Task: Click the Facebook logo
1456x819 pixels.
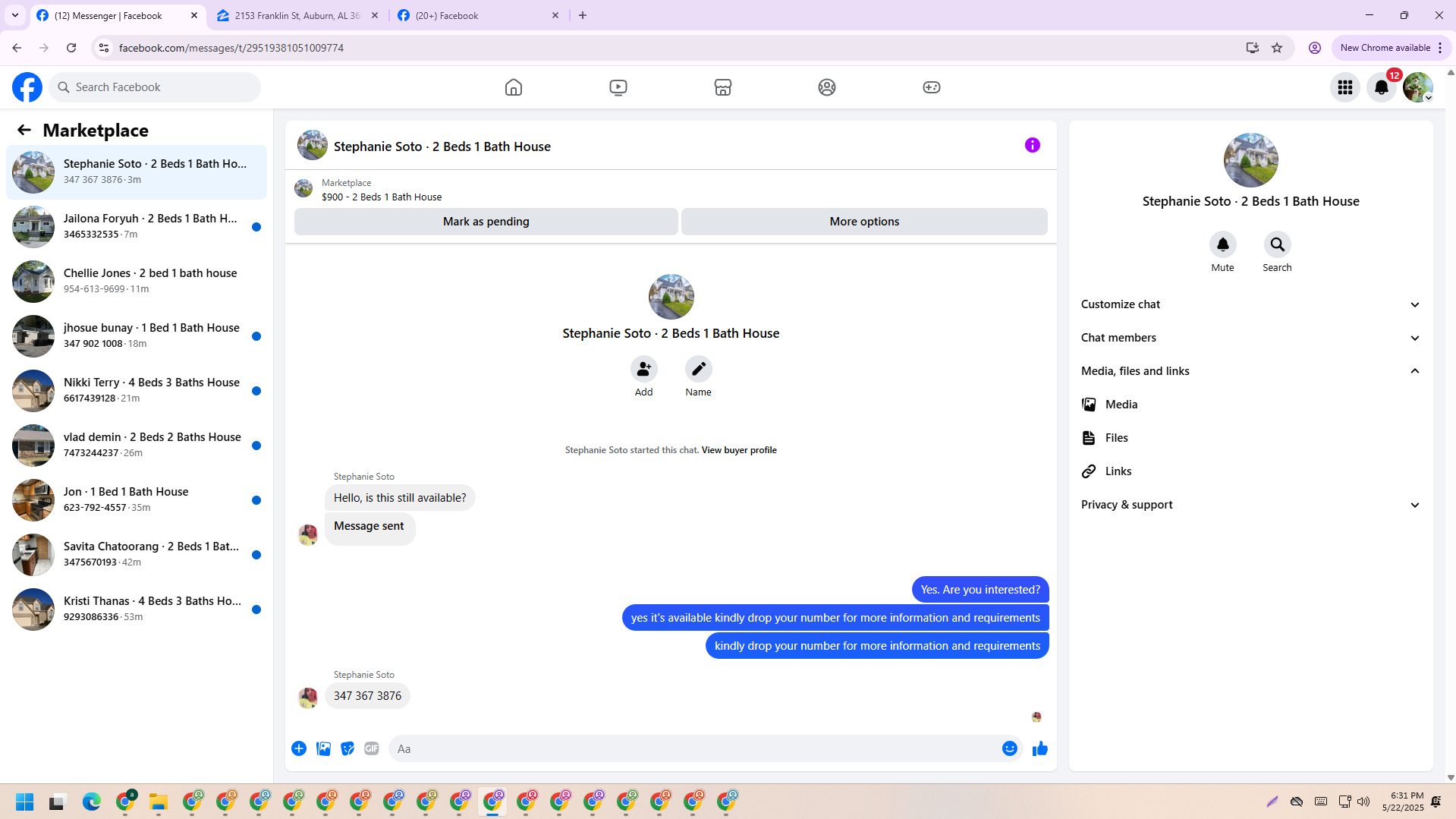Action: (x=27, y=87)
